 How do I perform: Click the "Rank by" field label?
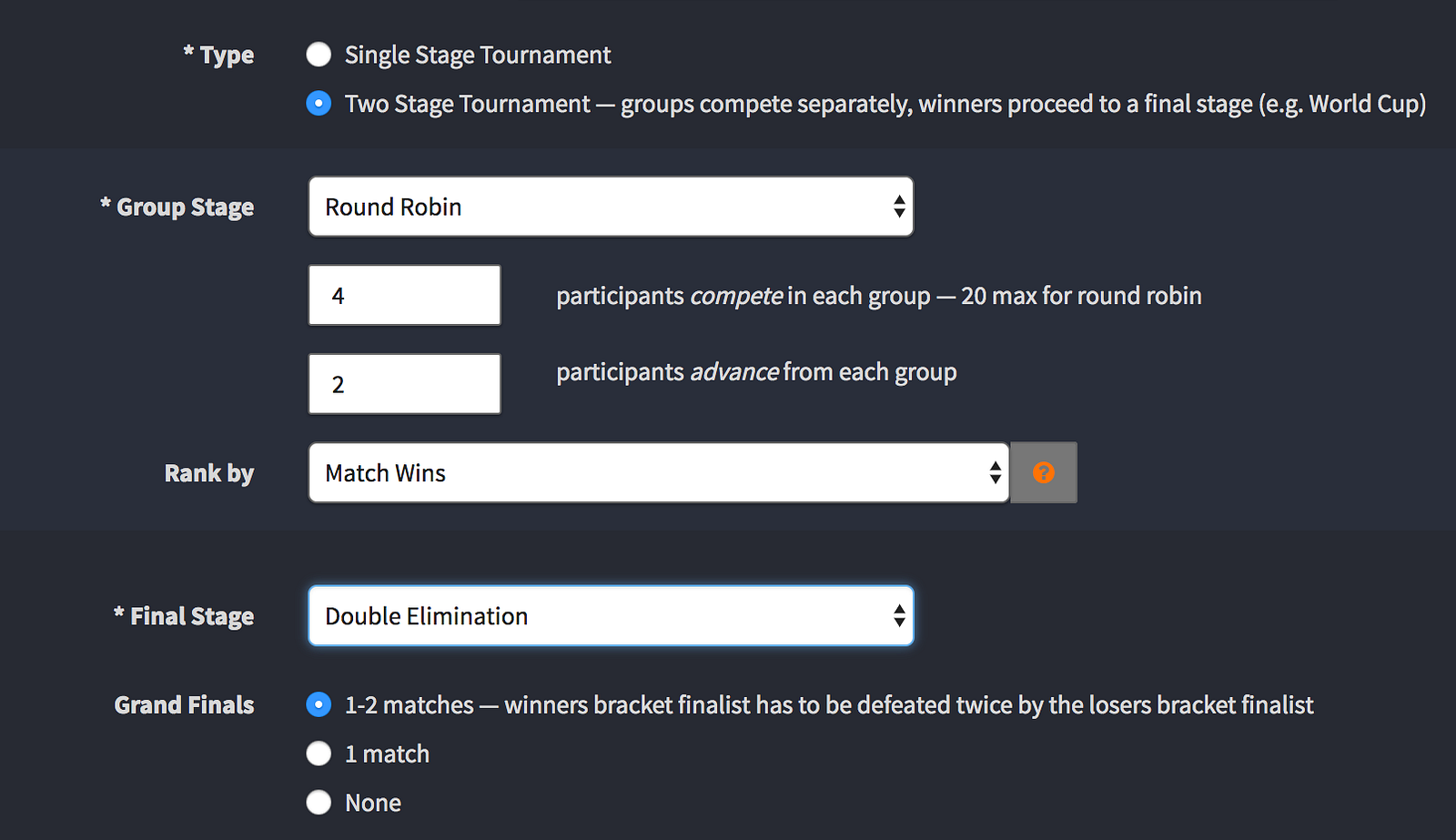(x=209, y=473)
